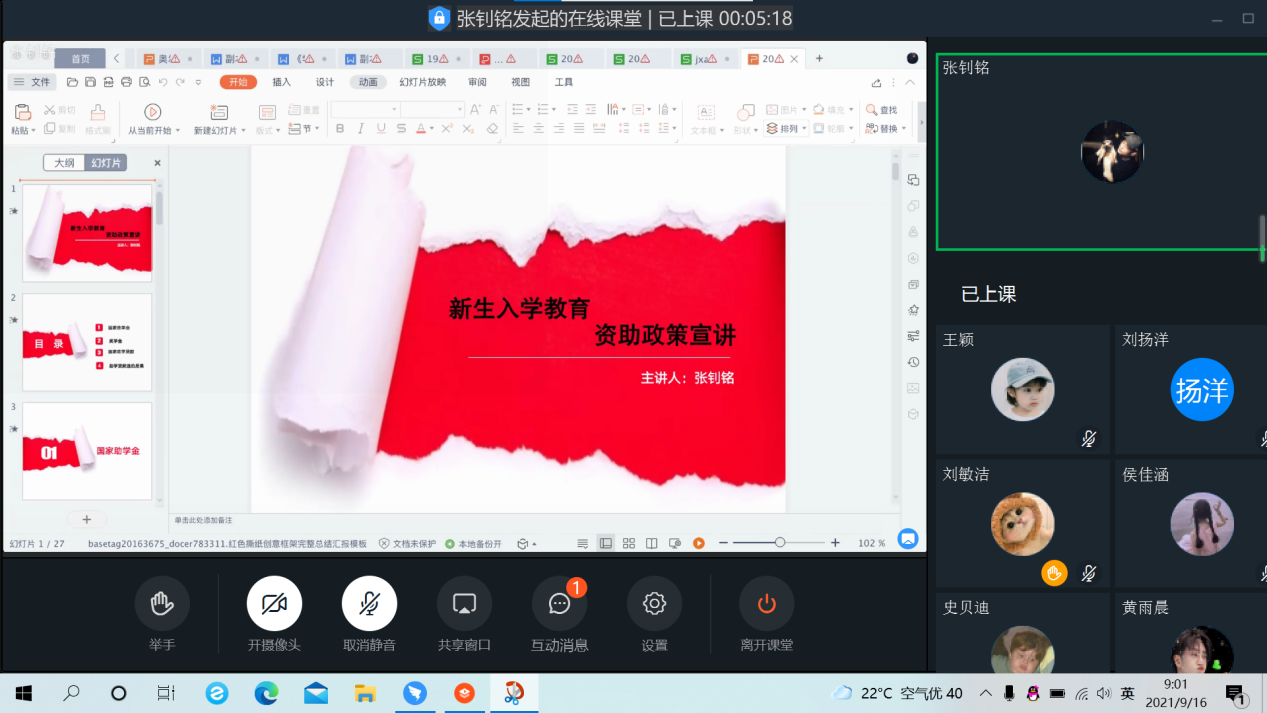This screenshot has height=713, width=1267.
Task: Open the 文件 file menu
Action: [x=33, y=82]
